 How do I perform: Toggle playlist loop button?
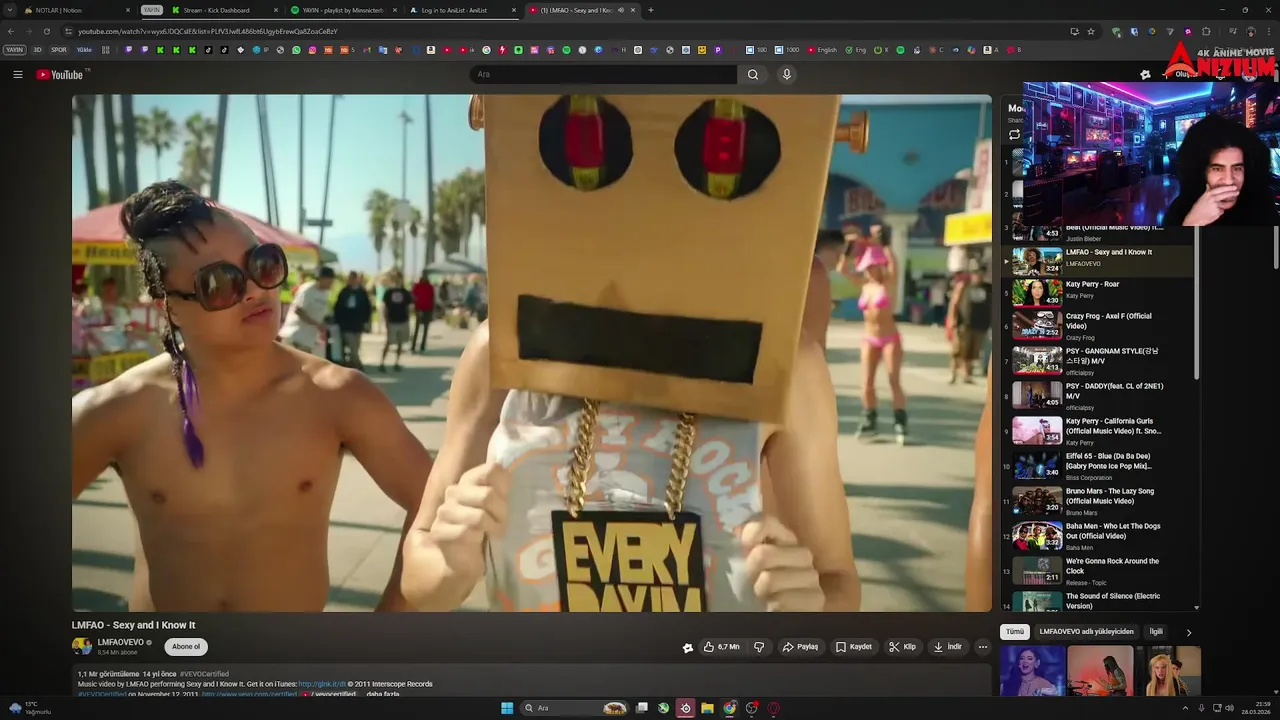(x=1014, y=134)
